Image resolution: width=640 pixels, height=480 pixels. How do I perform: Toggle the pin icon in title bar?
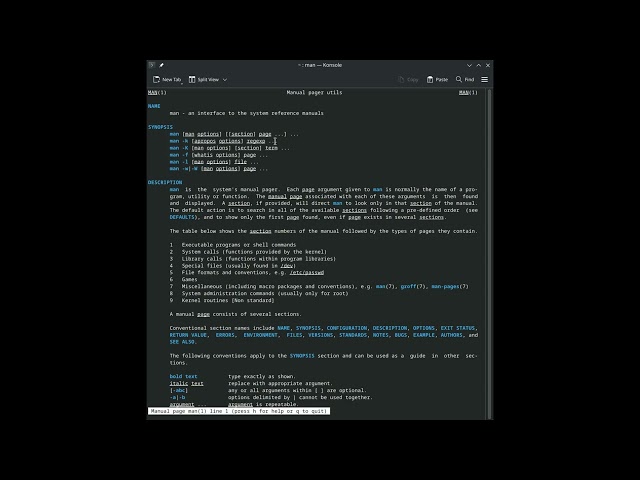tap(162, 65)
